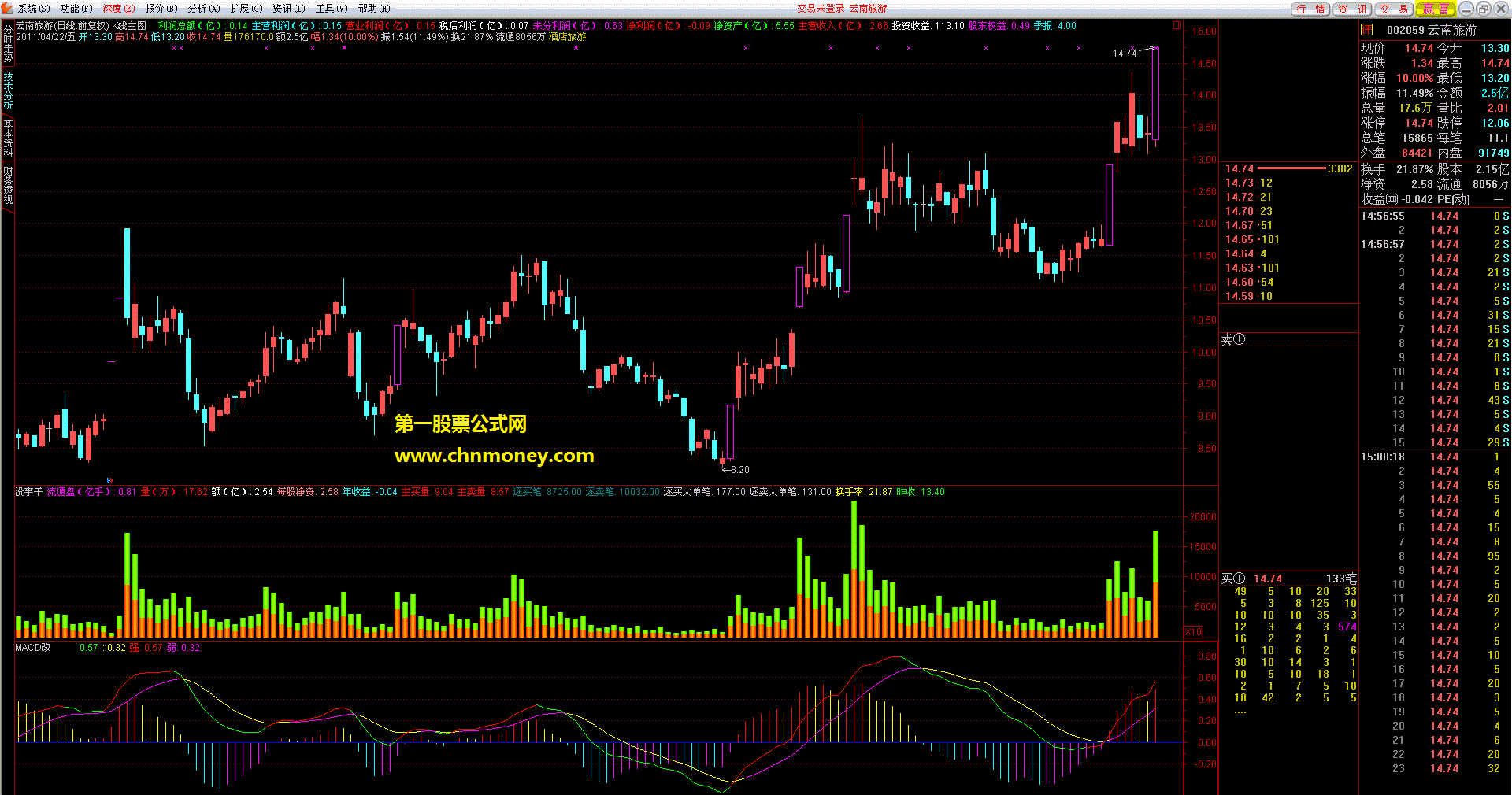This screenshot has width=1512, height=795.
Task: Click the purple 574 order quantity
Action: 1347,627
